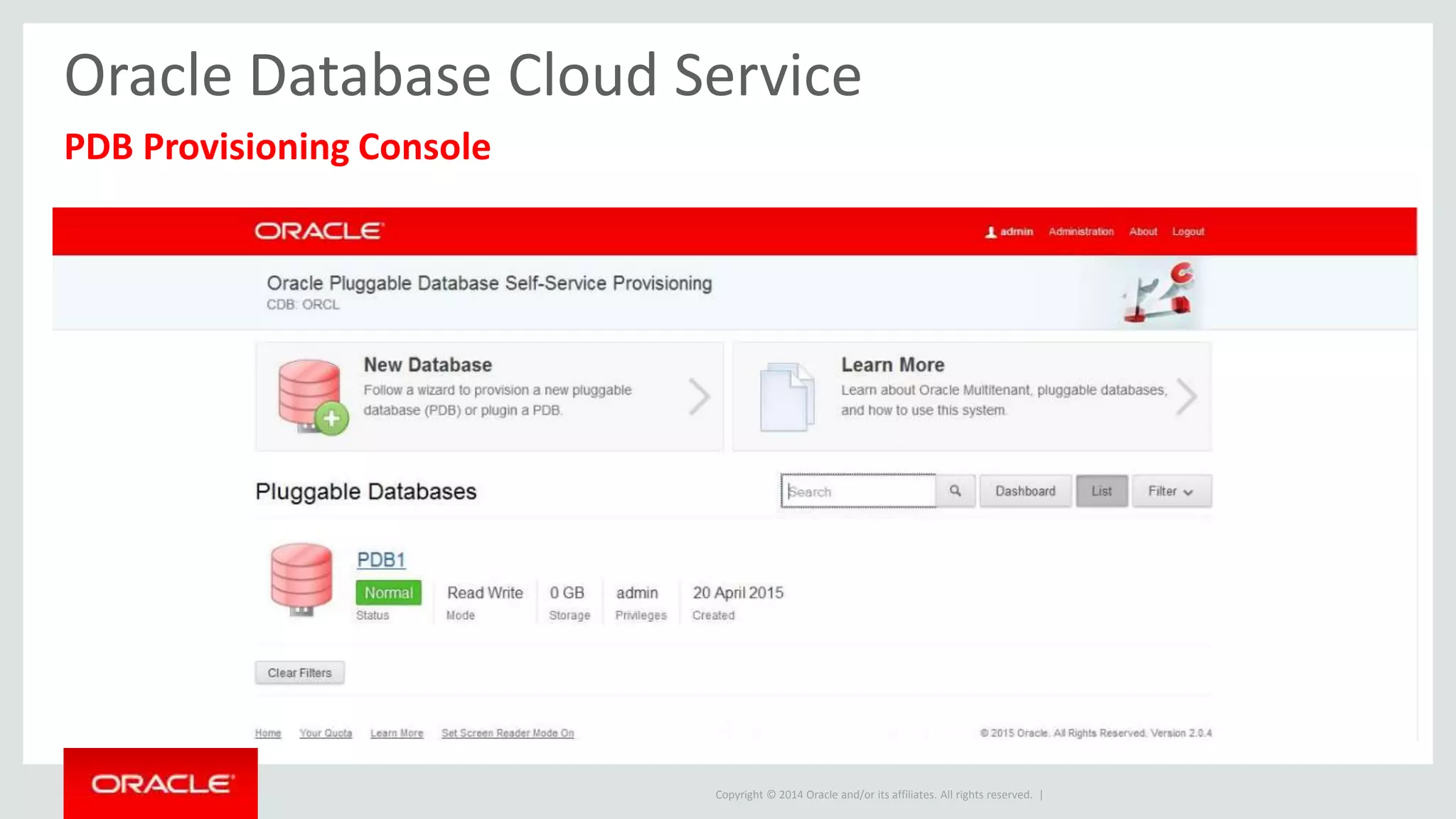
Task: Click the 0 GB storage value
Action: click(x=567, y=593)
